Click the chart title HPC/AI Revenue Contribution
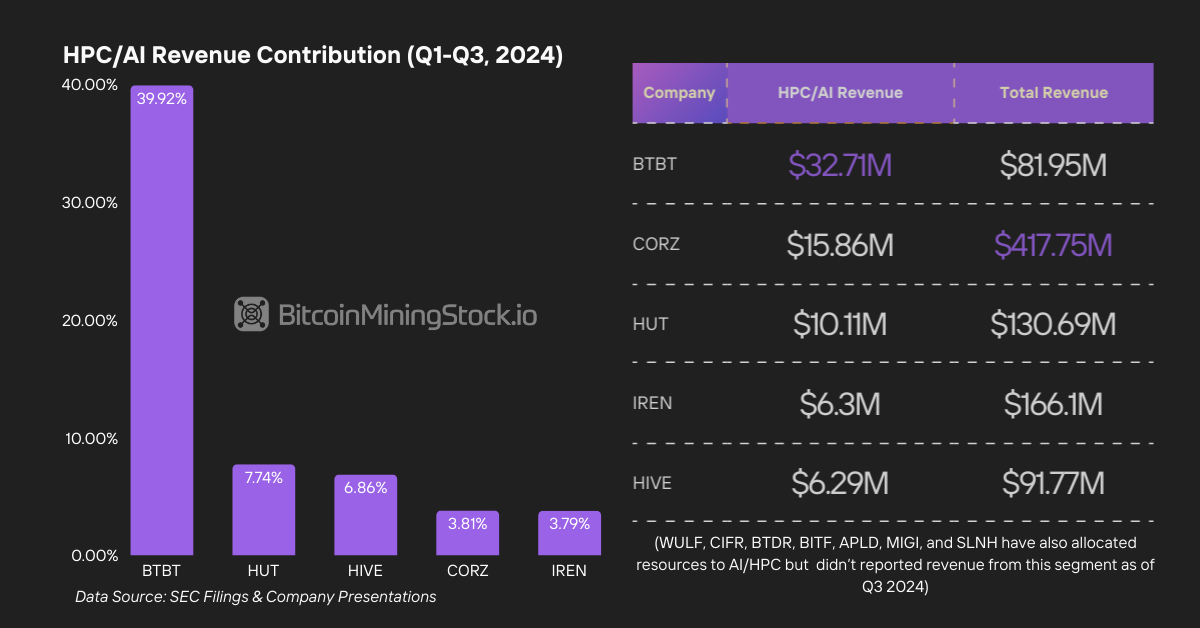Image resolution: width=1200 pixels, height=628 pixels. (313, 55)
